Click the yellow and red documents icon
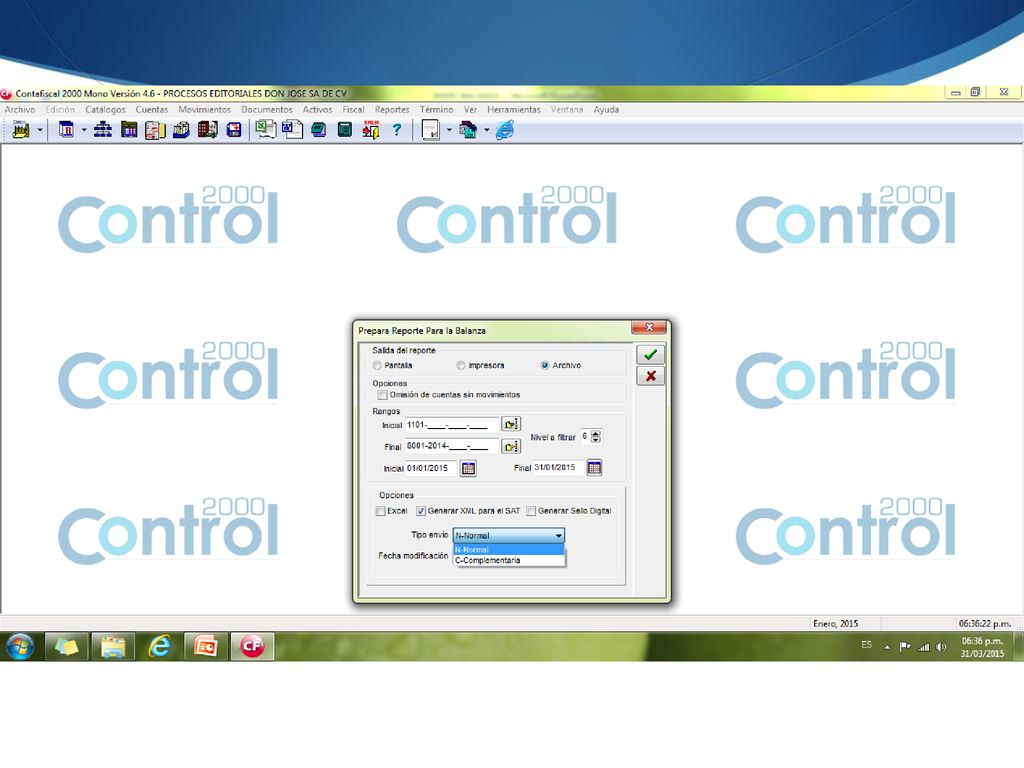 tap(155, 131)
